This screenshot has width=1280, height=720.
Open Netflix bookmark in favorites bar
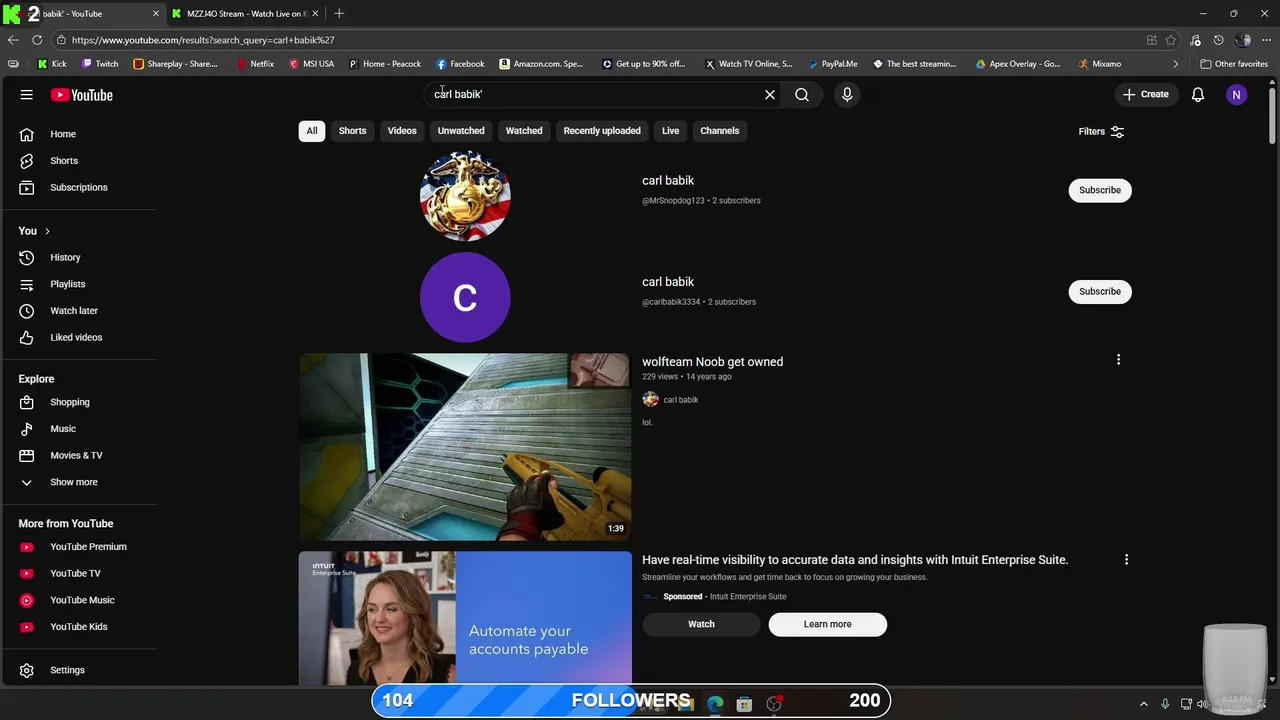pyautogui.click(x=255, y=64)
